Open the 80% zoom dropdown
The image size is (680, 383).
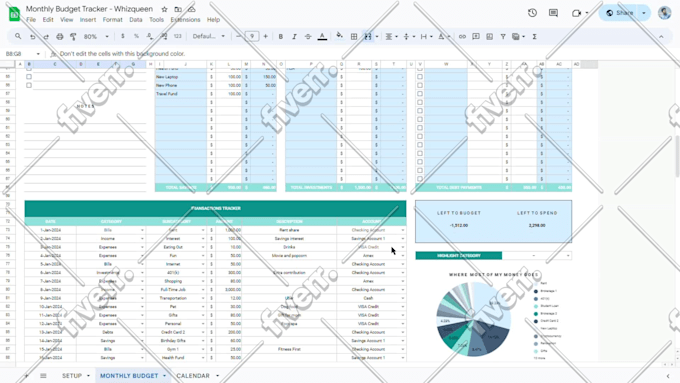[96, 37]
